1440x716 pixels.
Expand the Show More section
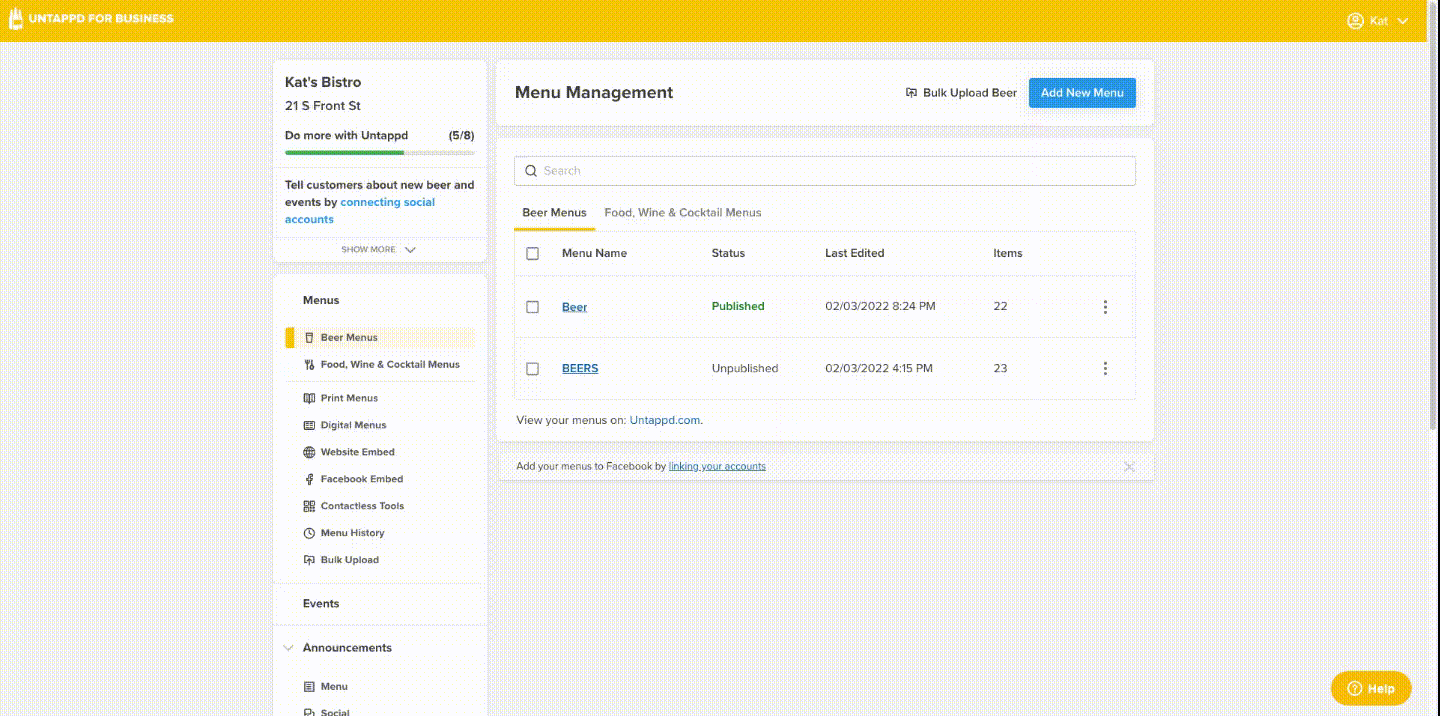coord(379,250)
